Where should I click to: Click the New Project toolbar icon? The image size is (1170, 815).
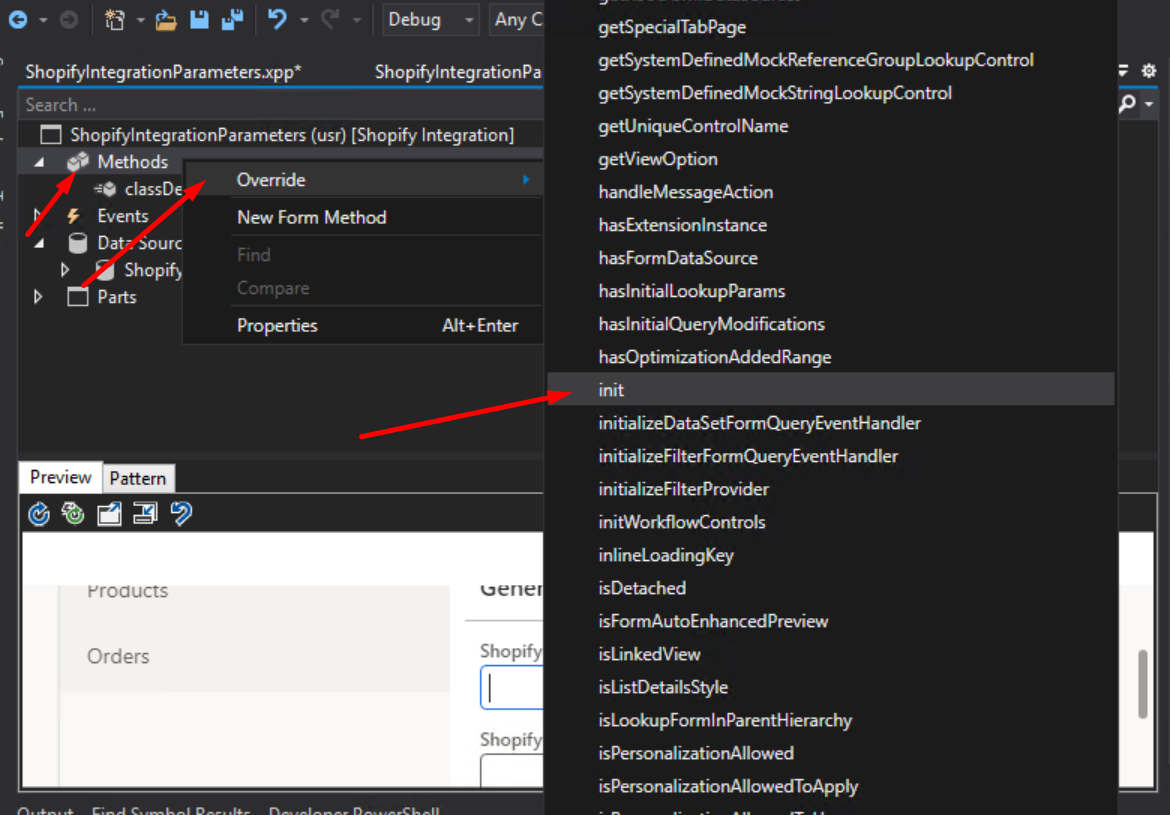pyautogui.click(x=114, y=20)
